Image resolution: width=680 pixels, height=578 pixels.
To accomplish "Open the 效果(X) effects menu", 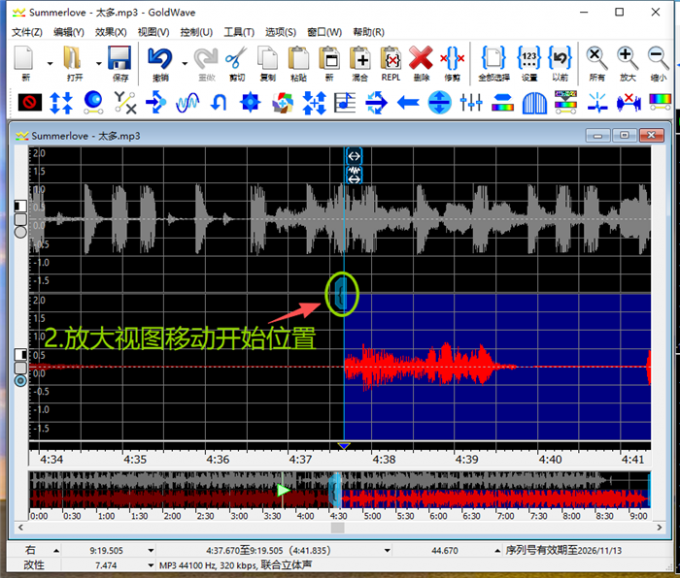I will point(110,32).
